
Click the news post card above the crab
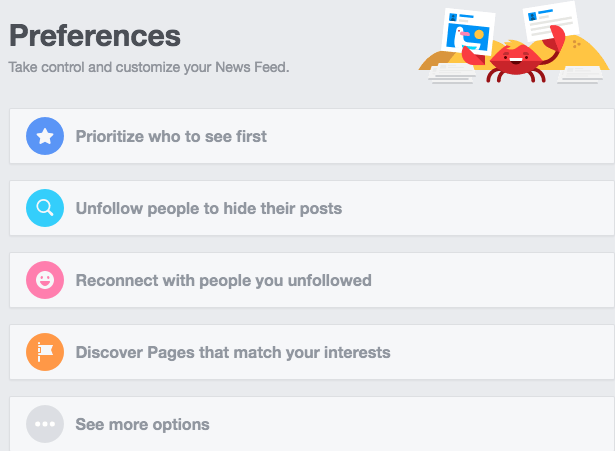tap(545, 24)
